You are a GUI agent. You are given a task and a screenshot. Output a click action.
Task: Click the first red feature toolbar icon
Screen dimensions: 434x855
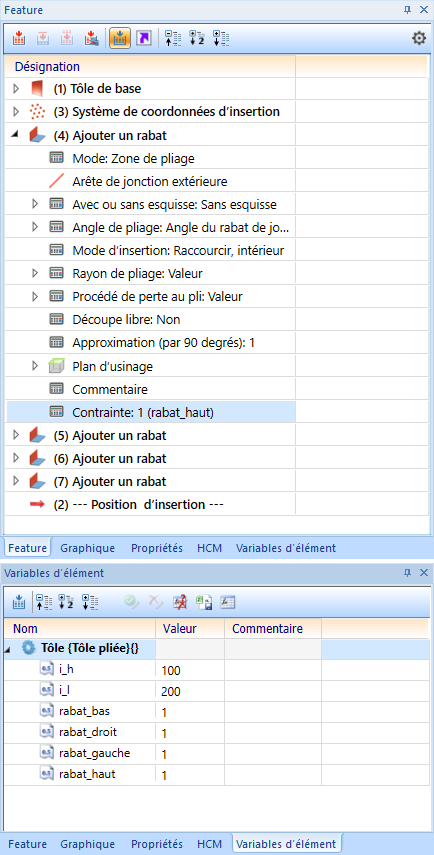pos(19,38)
